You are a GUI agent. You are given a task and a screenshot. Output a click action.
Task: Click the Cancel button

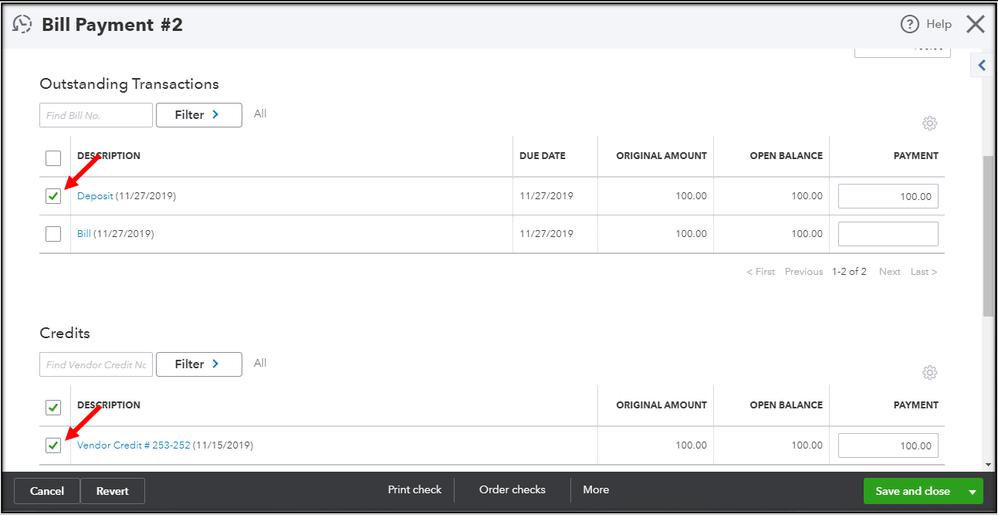[x=47, y=491]
